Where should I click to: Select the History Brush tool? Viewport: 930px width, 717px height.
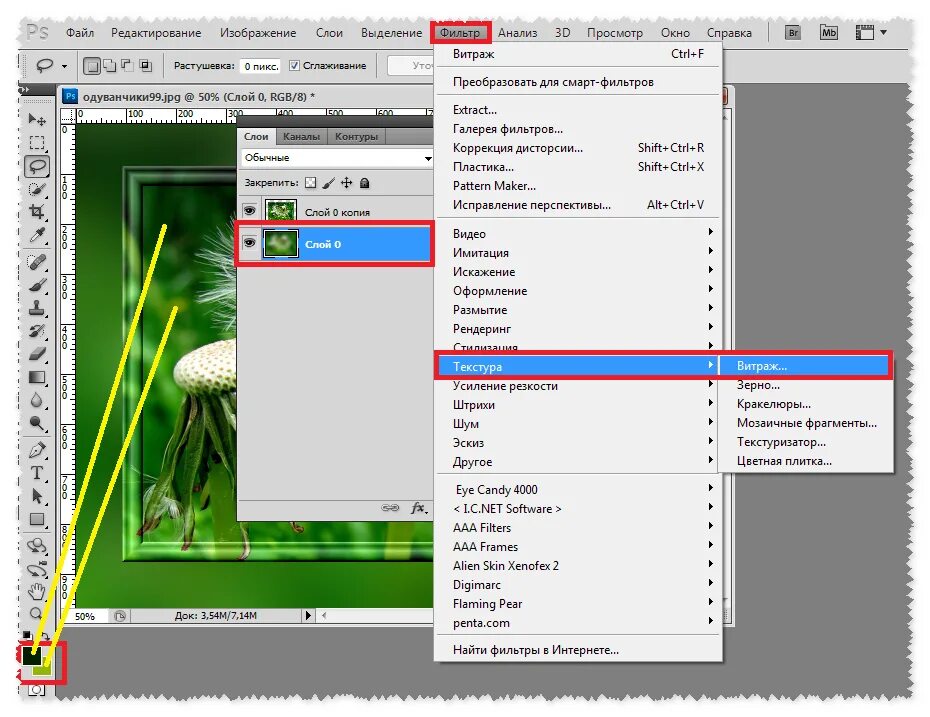click(37, 331)
